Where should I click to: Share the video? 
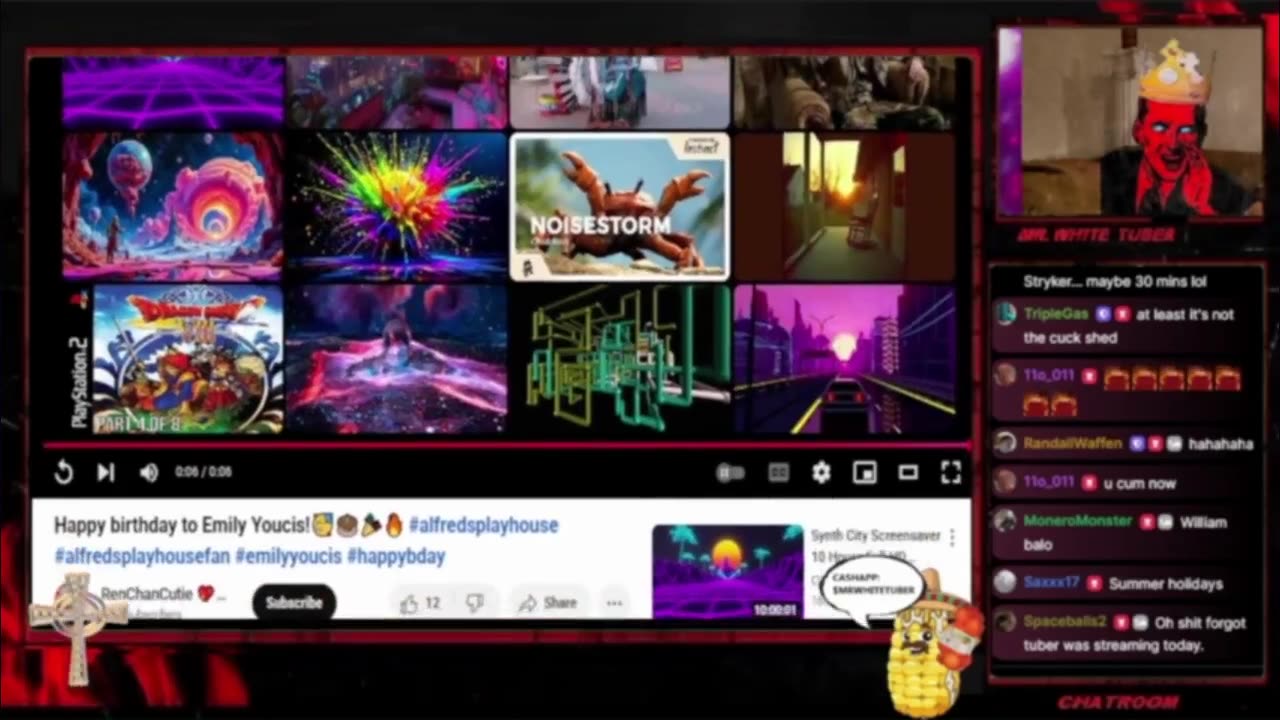tap(547, 603)
